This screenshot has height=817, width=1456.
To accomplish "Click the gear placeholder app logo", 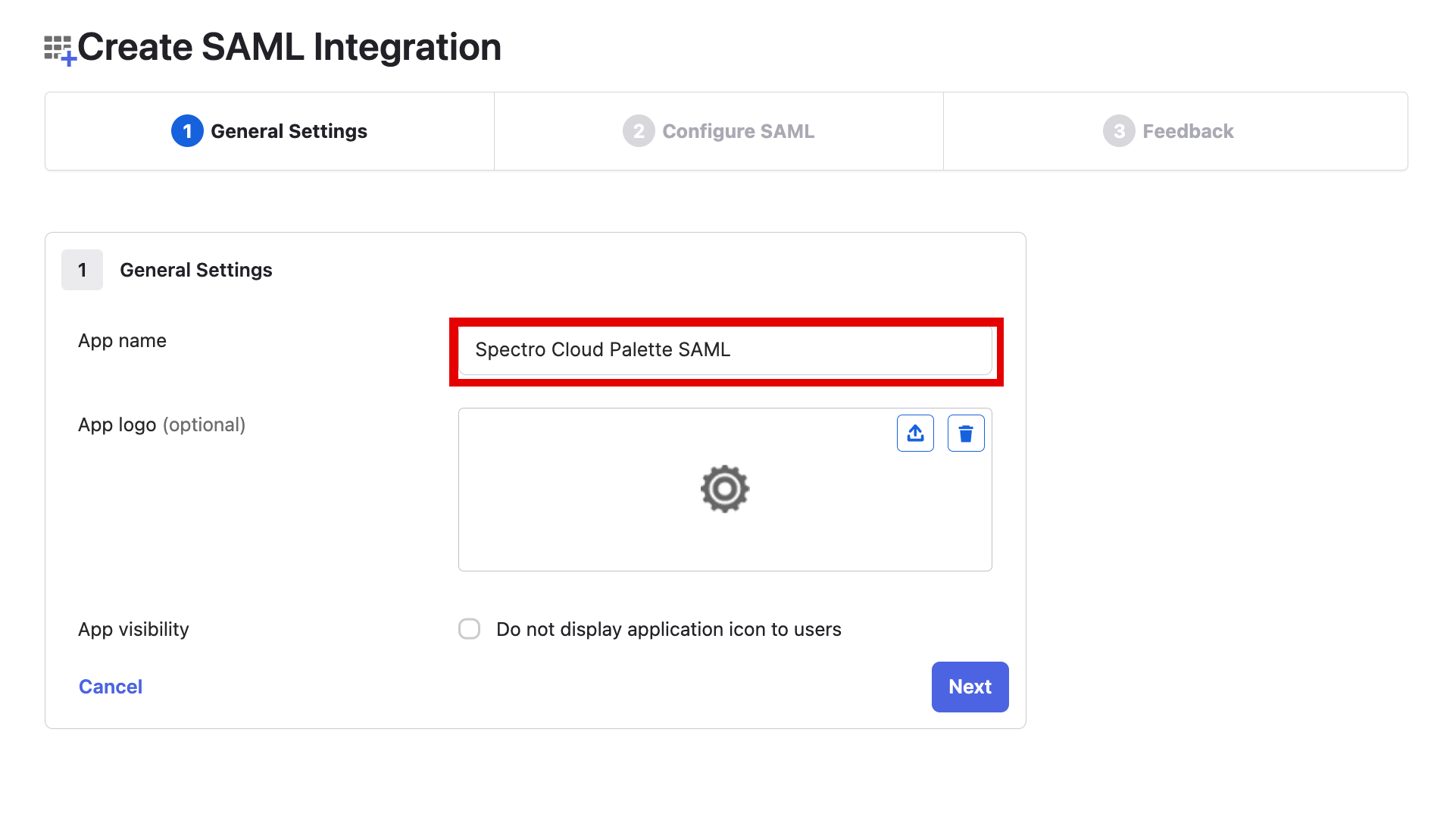I will [725, 489].
